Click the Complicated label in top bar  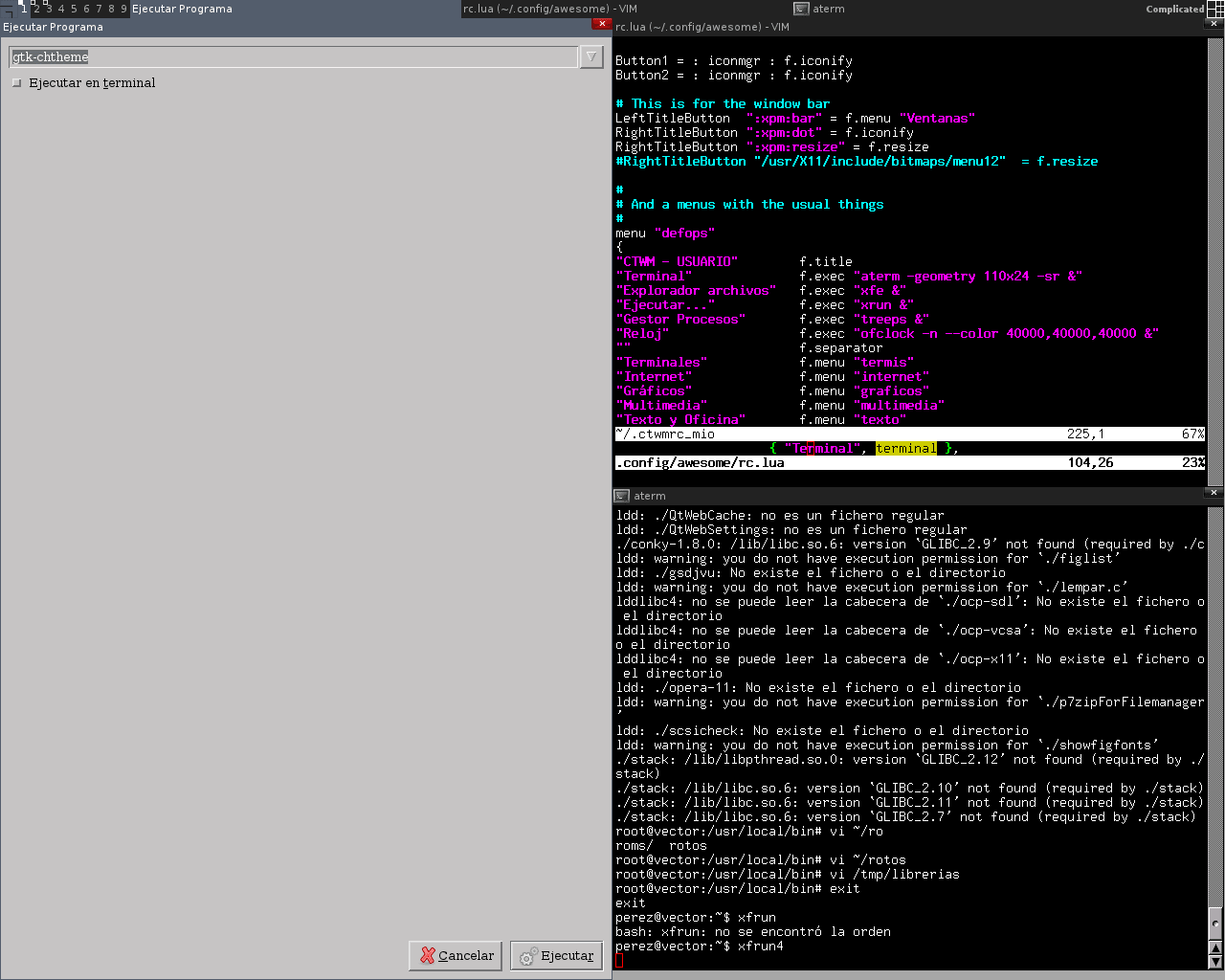(1174, 9)
